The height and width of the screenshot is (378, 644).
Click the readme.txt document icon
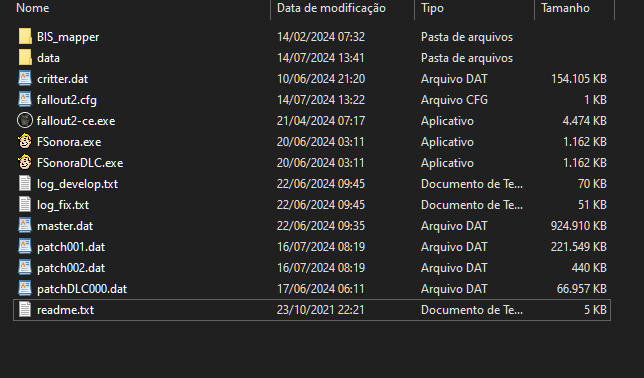click(x=25, y=309)
